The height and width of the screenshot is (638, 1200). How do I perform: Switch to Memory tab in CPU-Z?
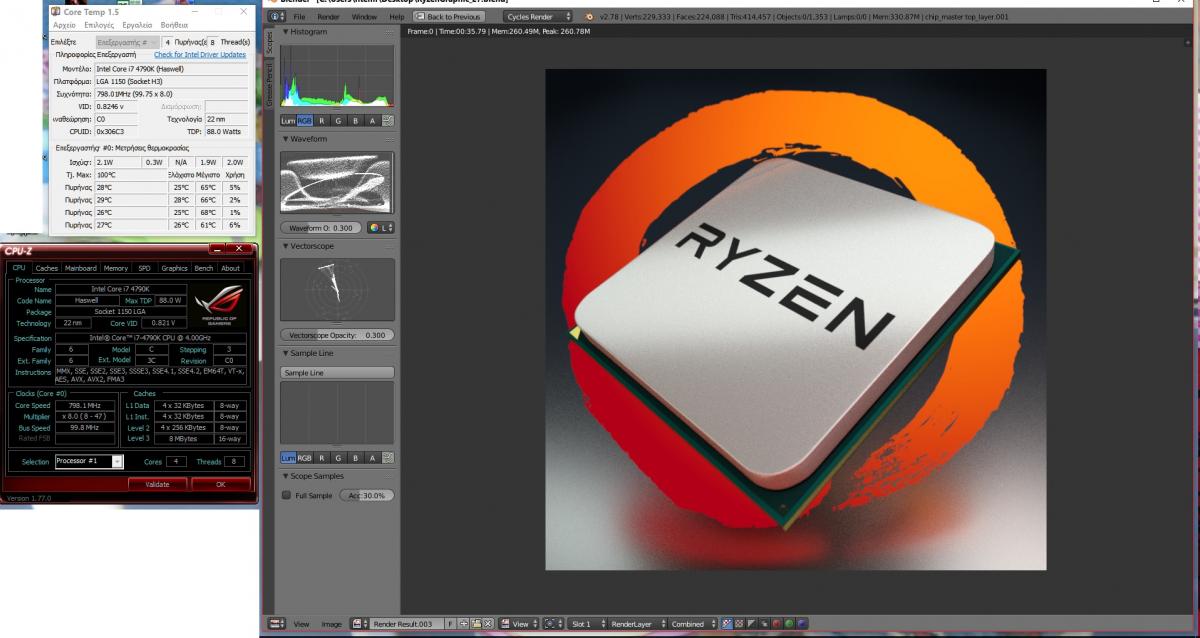[116, 268]
